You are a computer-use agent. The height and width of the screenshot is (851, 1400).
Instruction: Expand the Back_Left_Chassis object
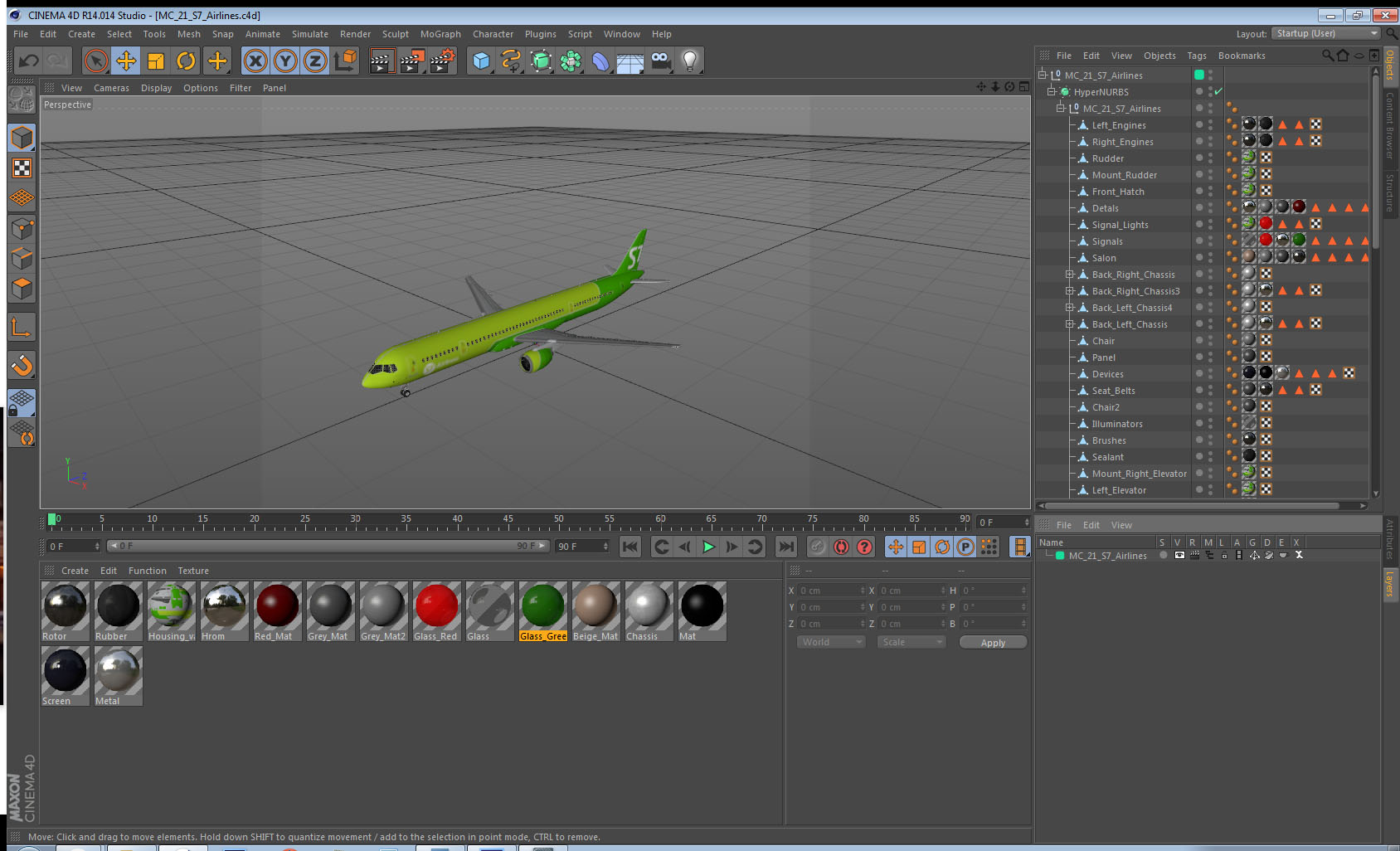pos(1070,323)
